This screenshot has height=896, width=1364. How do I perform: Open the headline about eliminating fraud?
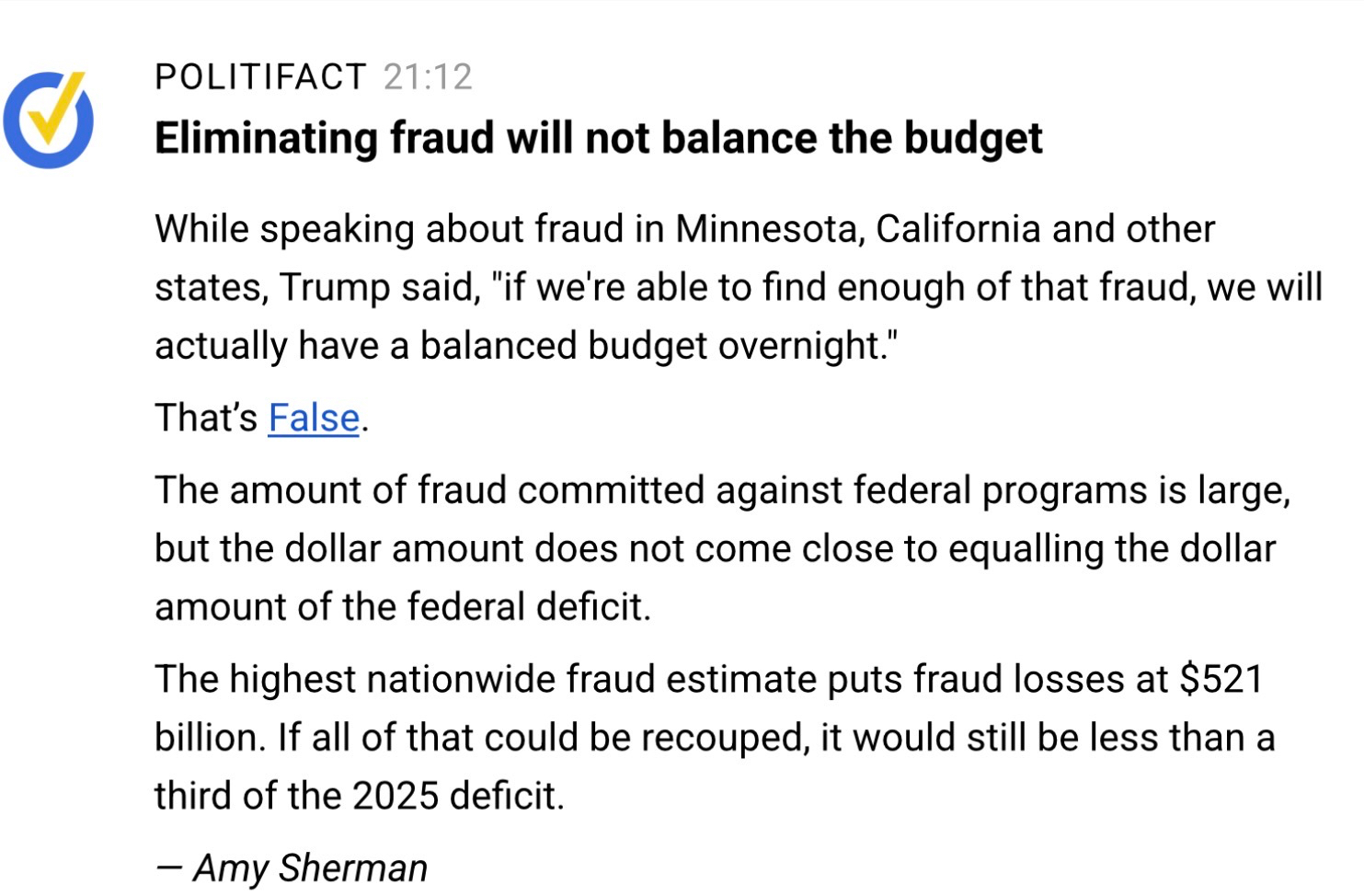point(598,138)
